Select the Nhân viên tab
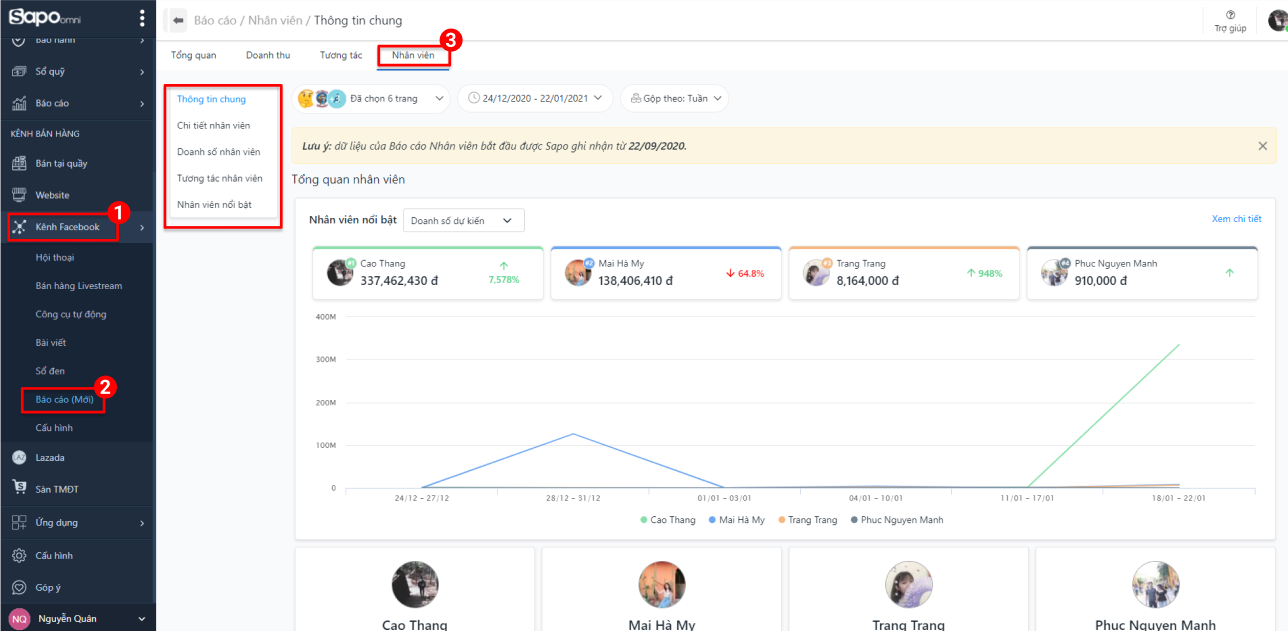The width and height of the screenshot is (1288, 631). [413, 55]
